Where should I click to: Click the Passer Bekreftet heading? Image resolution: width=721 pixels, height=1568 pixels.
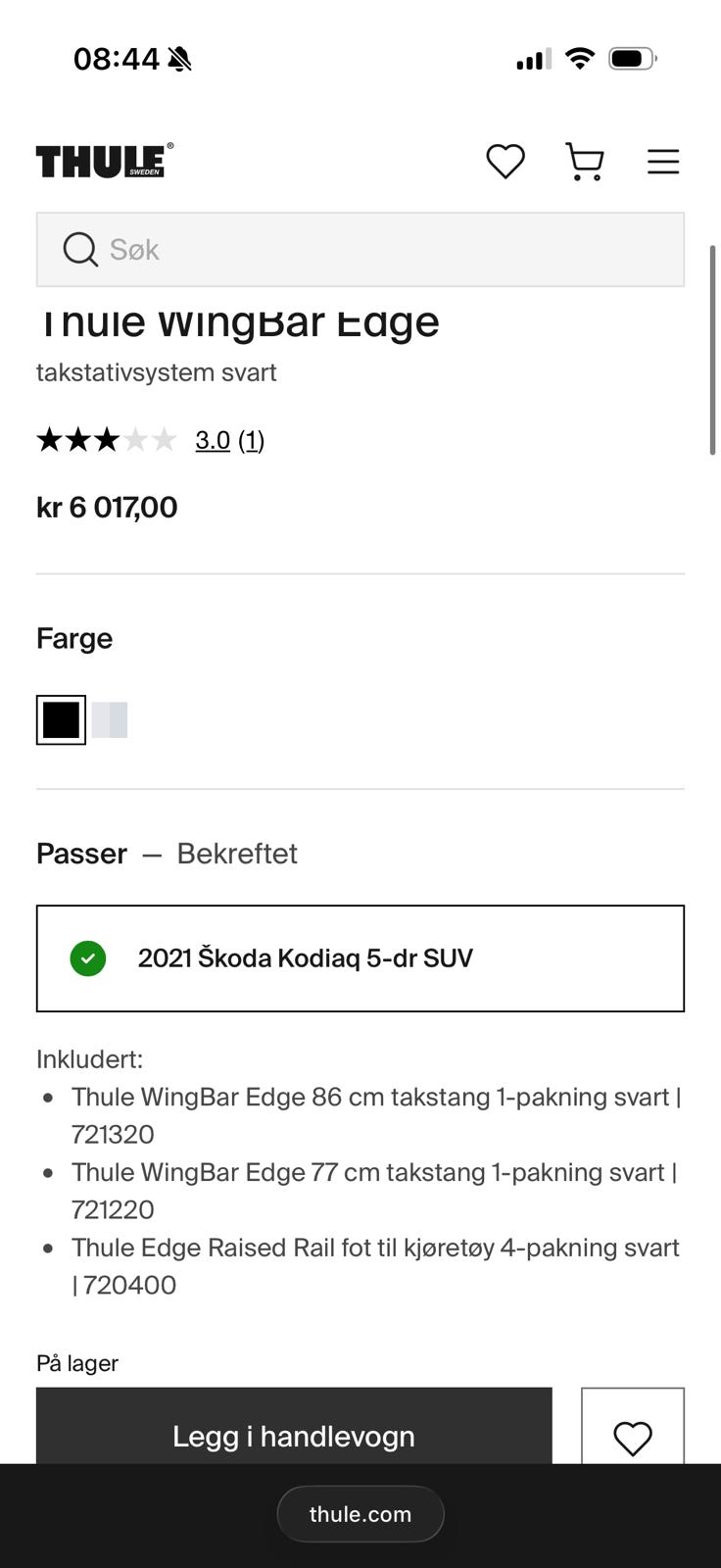[167, 854]
